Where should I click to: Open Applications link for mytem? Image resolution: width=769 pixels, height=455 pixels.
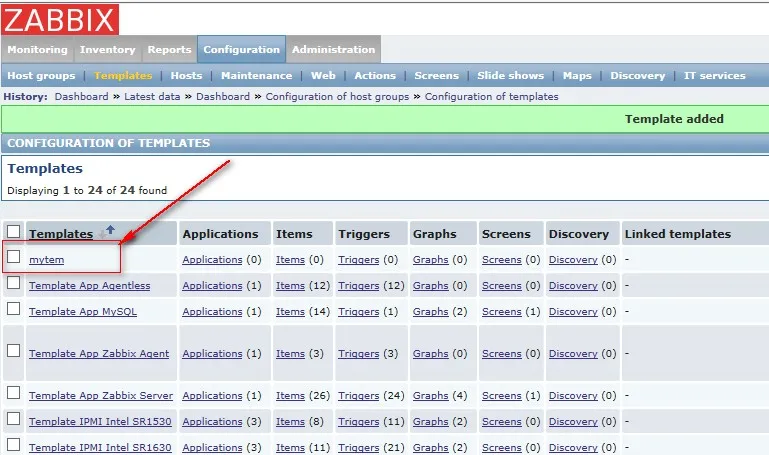point(212,260)
